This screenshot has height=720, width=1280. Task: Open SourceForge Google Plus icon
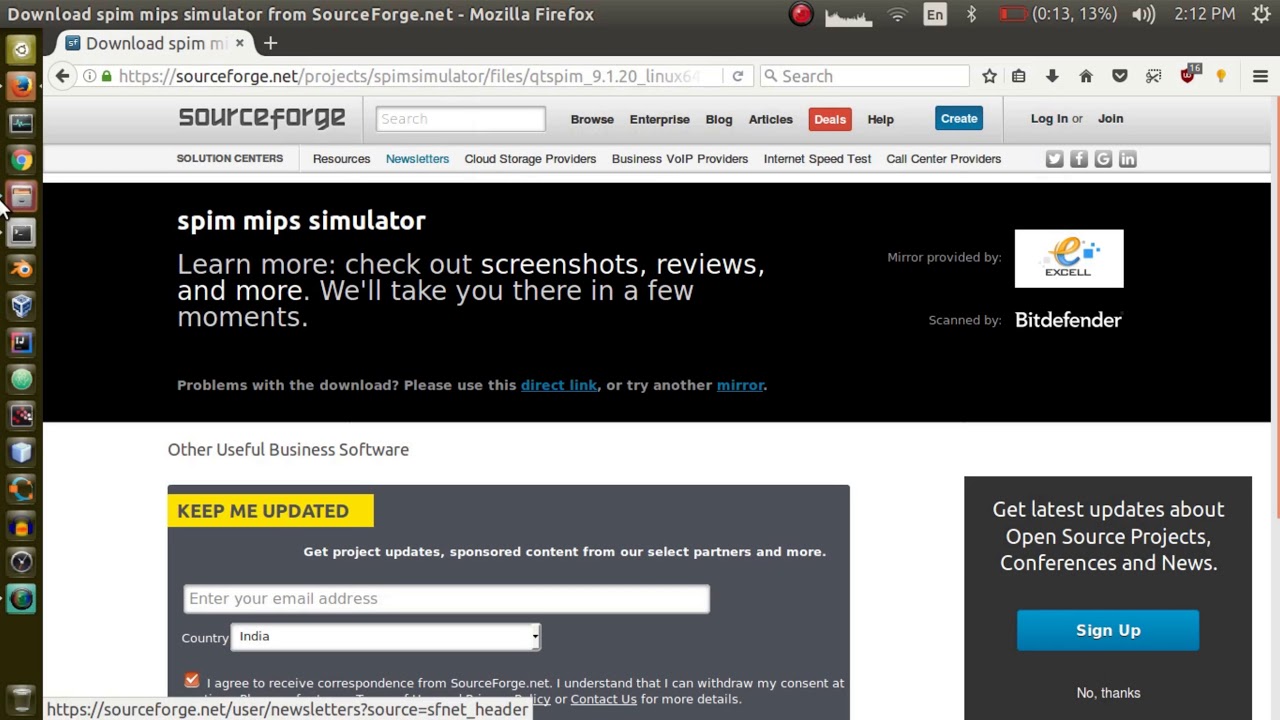click(1103, 159)
